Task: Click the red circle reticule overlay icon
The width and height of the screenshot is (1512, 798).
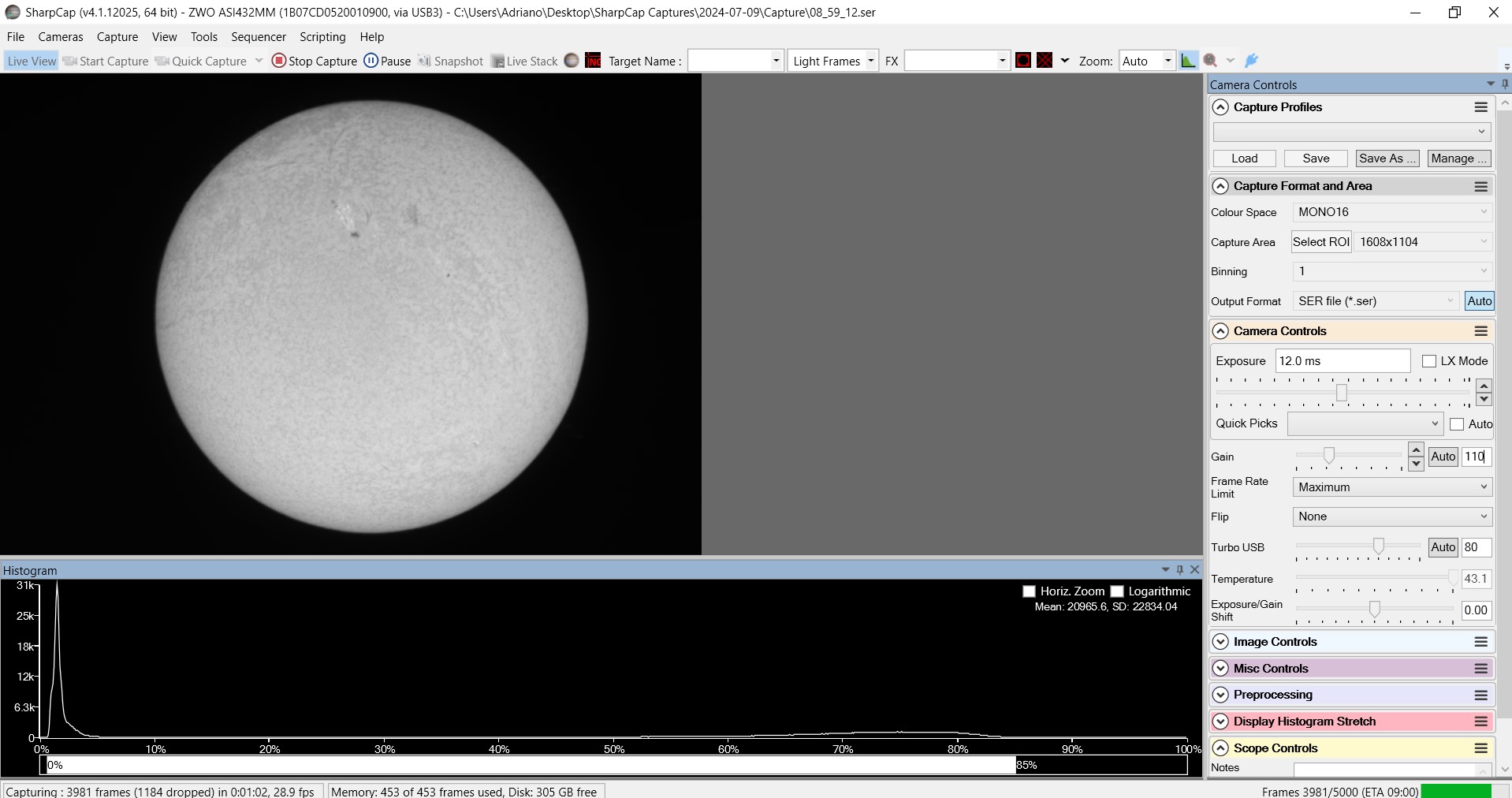Action: coord(1023,61)
